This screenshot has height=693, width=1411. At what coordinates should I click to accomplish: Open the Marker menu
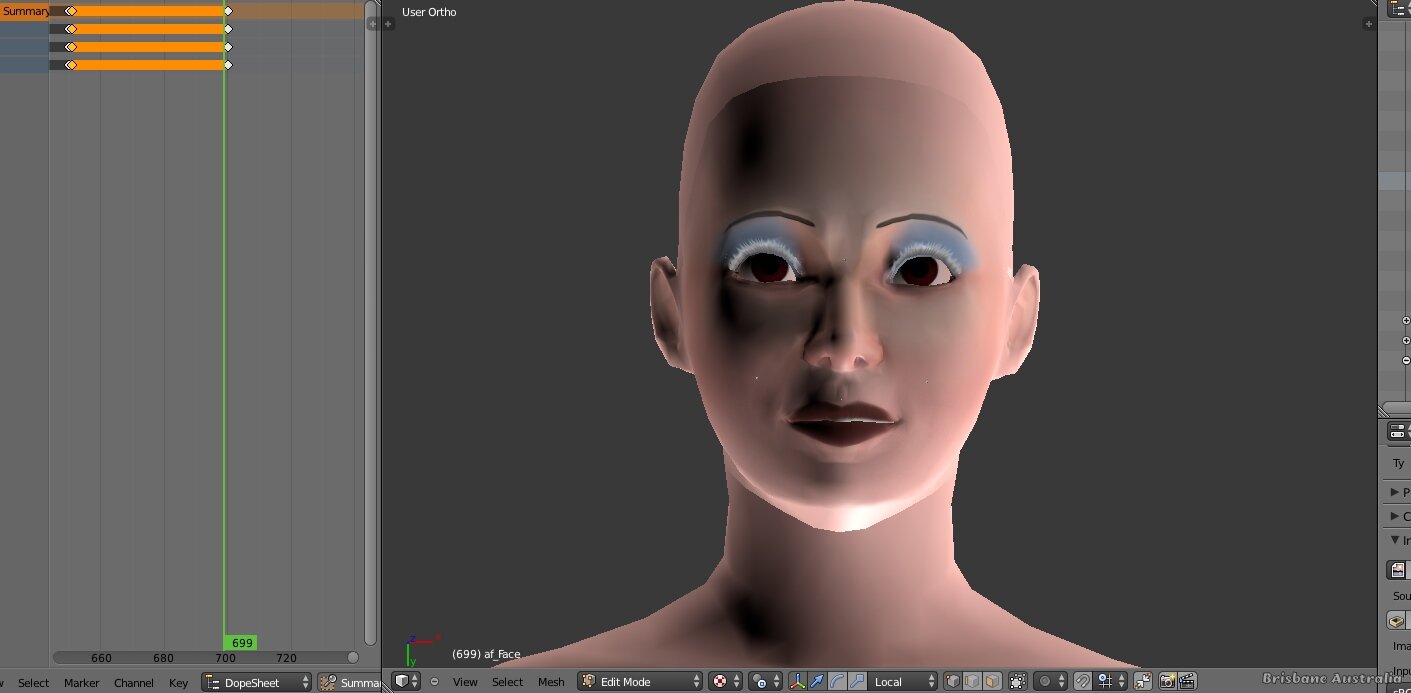(x=81, y=683)
